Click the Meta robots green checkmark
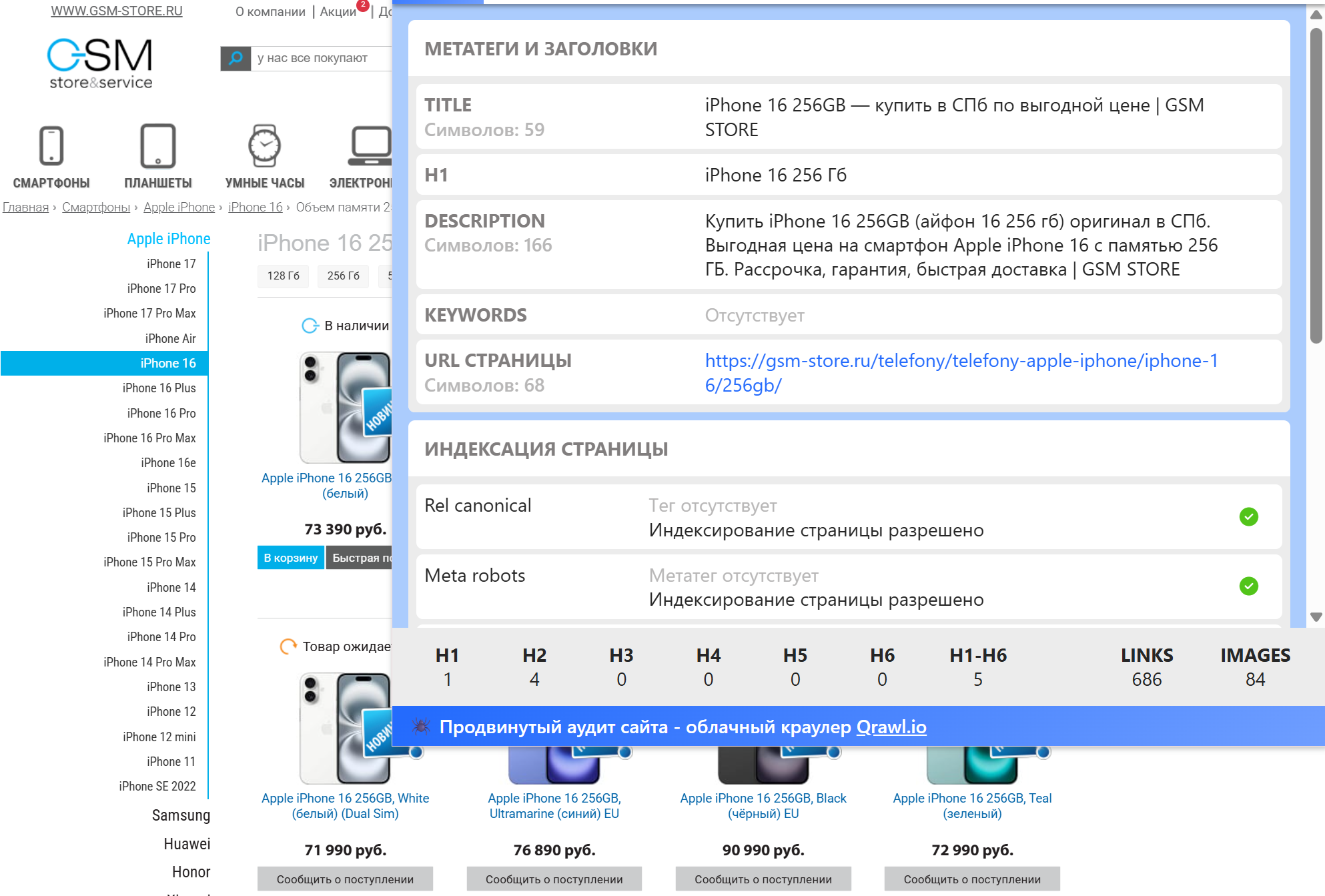Viewport: 1325px width, 896px height. pos(1248,586)
